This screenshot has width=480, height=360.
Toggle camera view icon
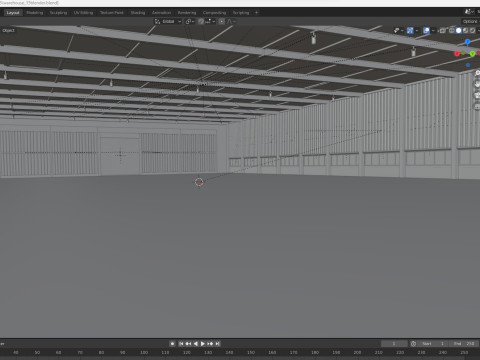(x=477, y=95)
